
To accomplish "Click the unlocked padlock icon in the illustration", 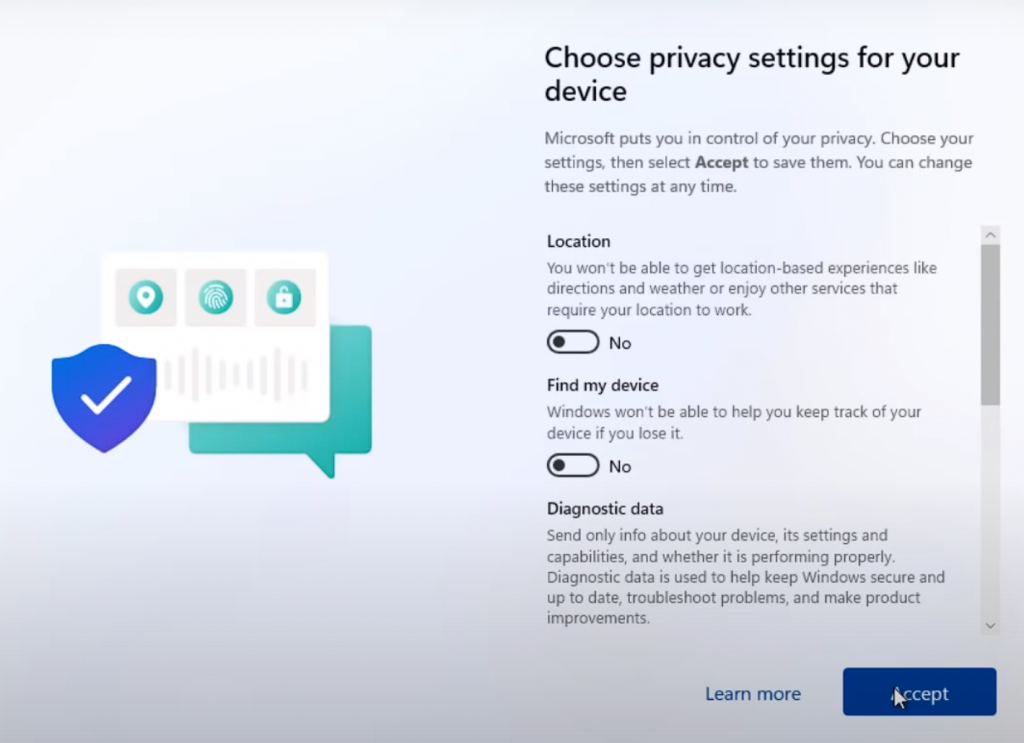I will coord(284,297).
